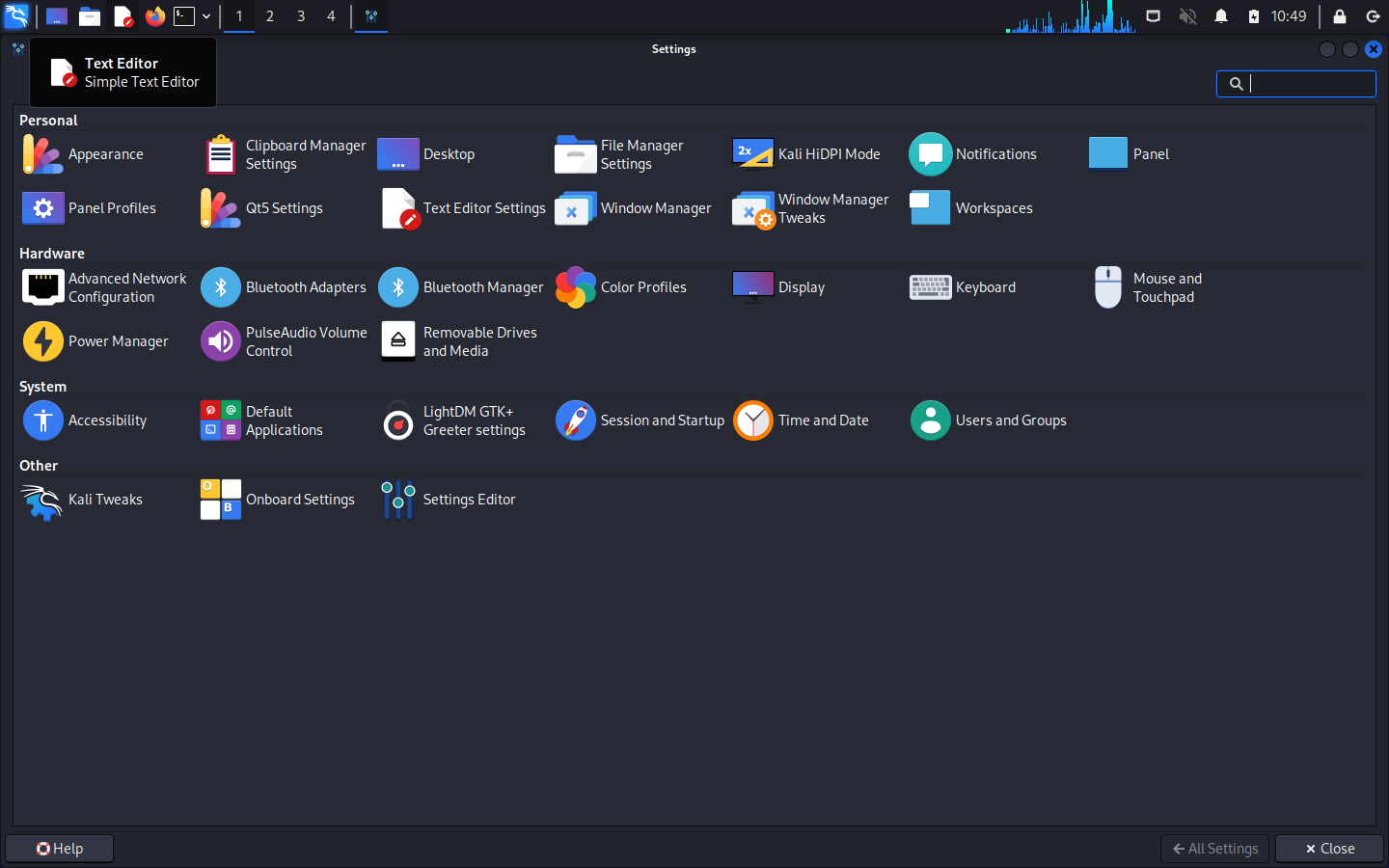
Task: Open Desktop settings
Action: pos(426,154)
